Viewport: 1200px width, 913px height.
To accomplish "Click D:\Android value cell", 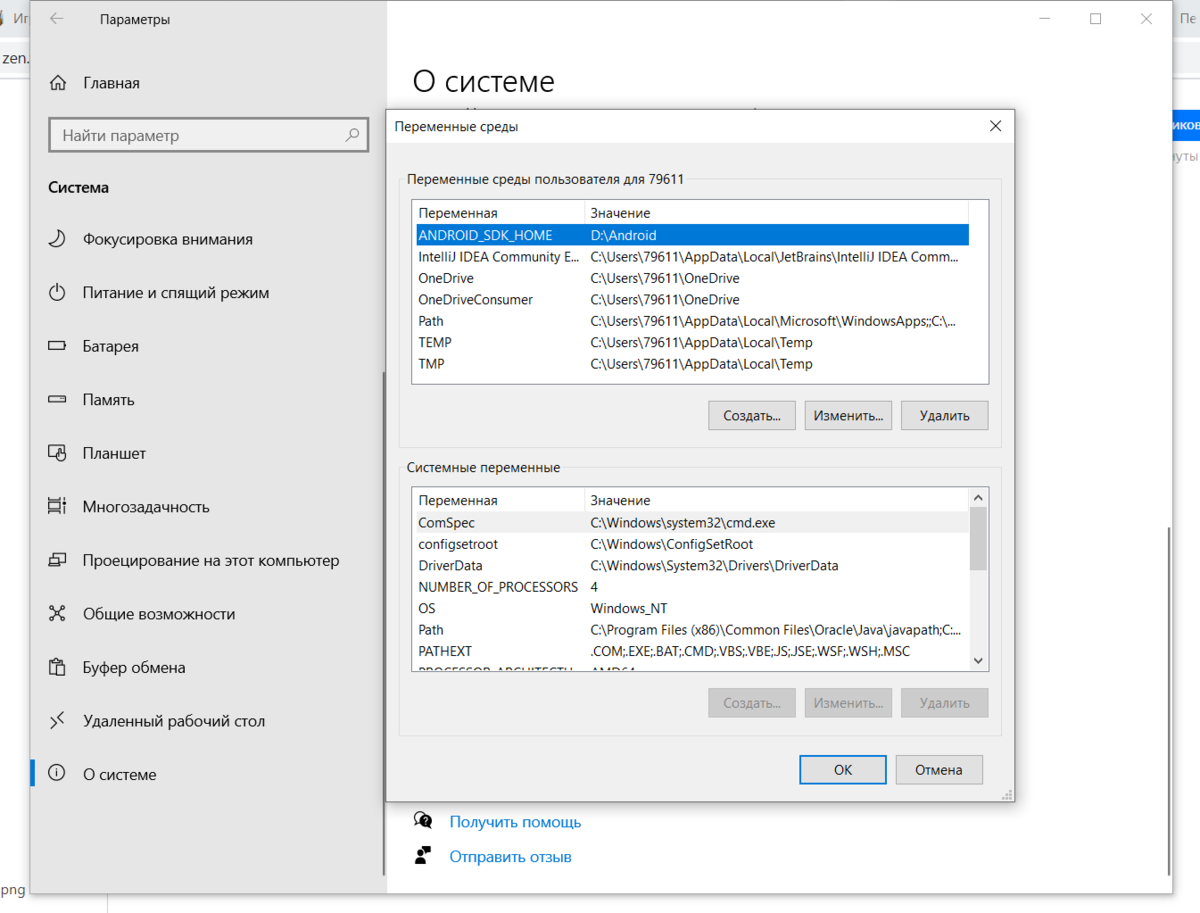I will coord(624,235).
